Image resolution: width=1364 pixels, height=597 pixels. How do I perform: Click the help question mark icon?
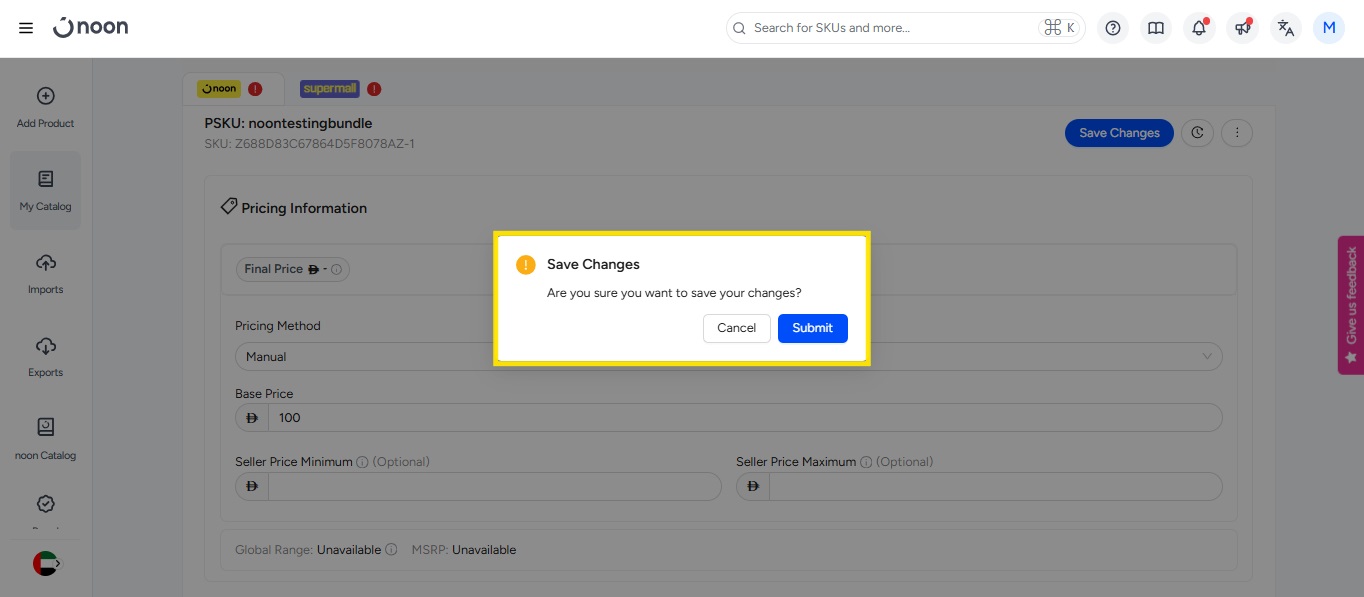point(1113,28)
